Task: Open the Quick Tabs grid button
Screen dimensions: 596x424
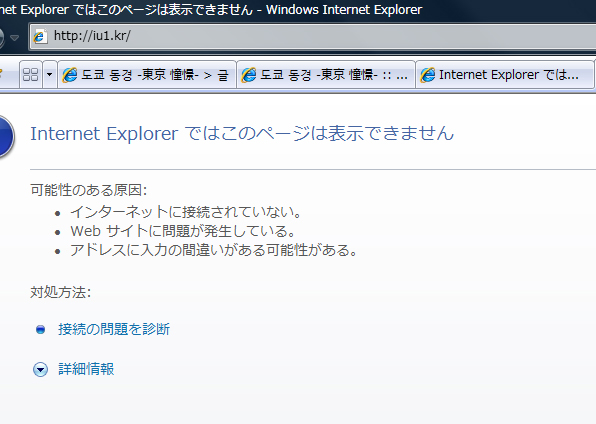Action: click(30, 75)
